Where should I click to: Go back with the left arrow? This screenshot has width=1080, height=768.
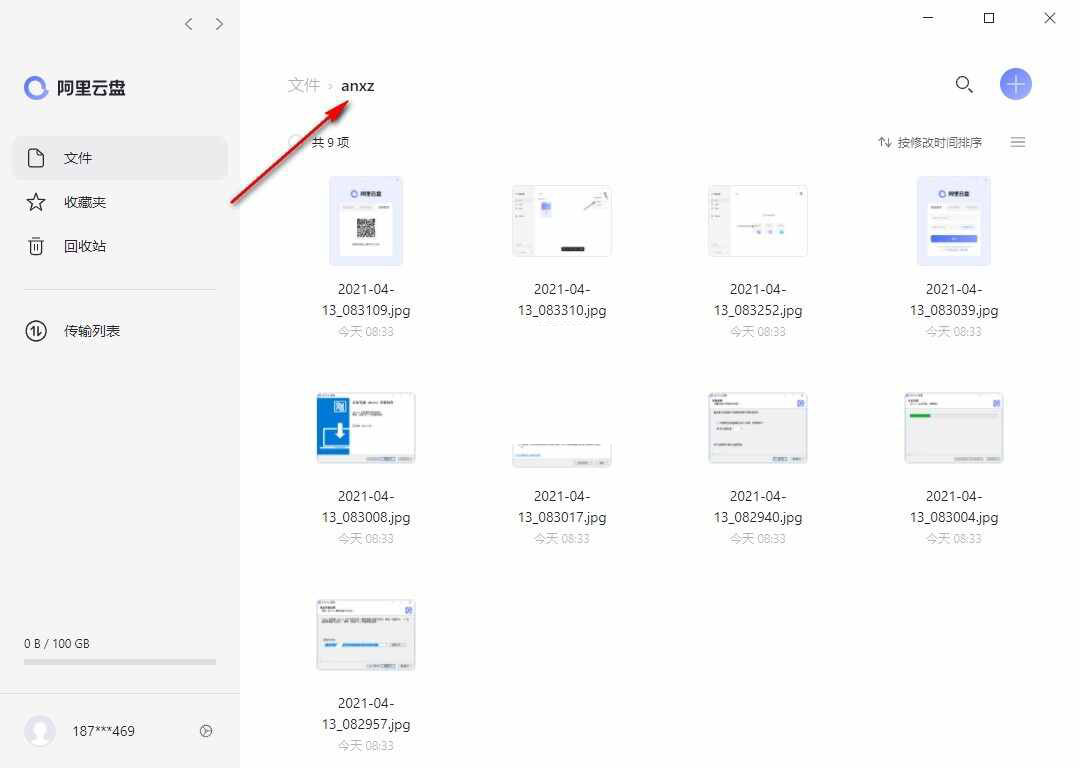pos(189,24)
